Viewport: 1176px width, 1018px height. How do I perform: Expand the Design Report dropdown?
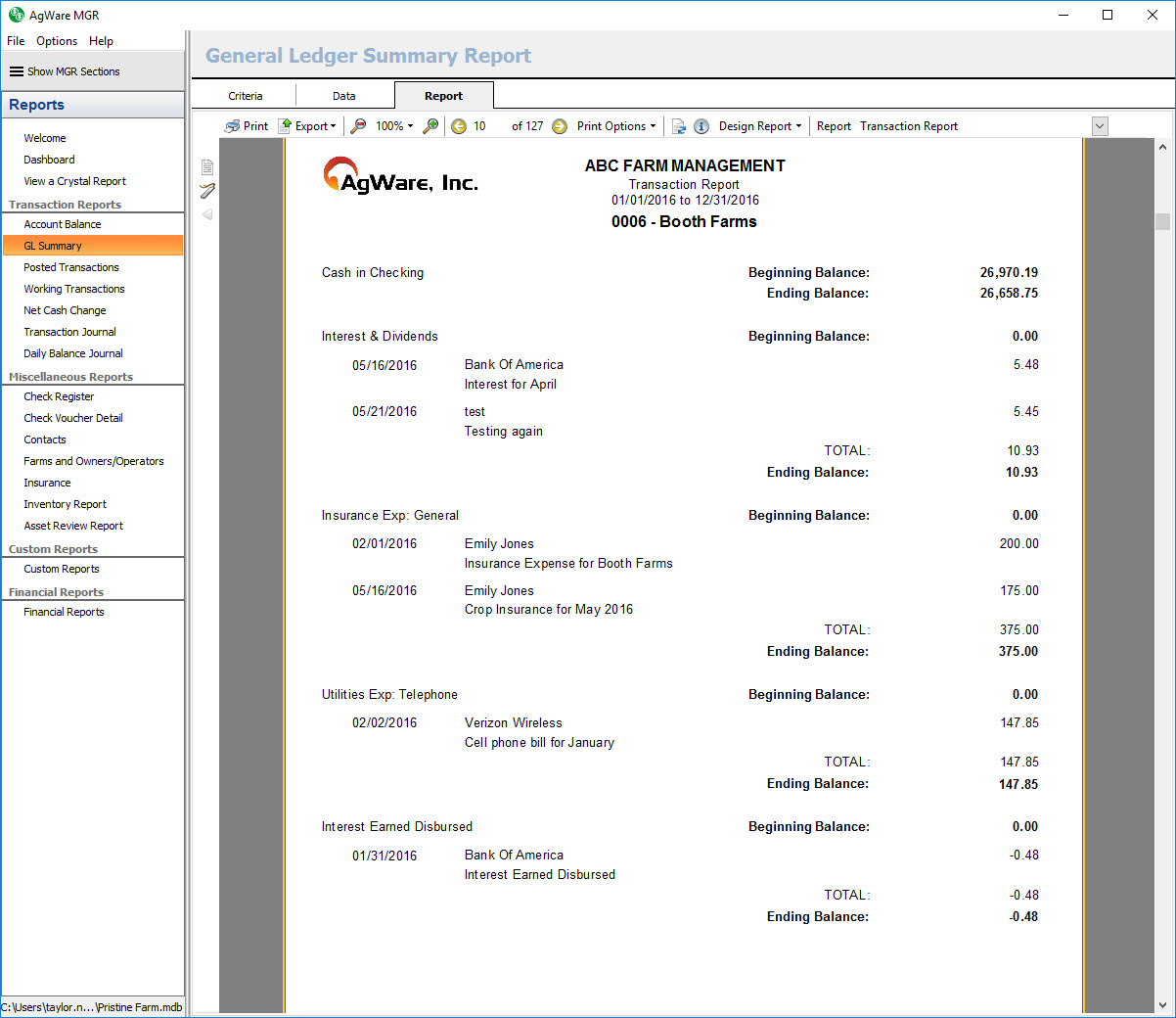pos(760,126)
